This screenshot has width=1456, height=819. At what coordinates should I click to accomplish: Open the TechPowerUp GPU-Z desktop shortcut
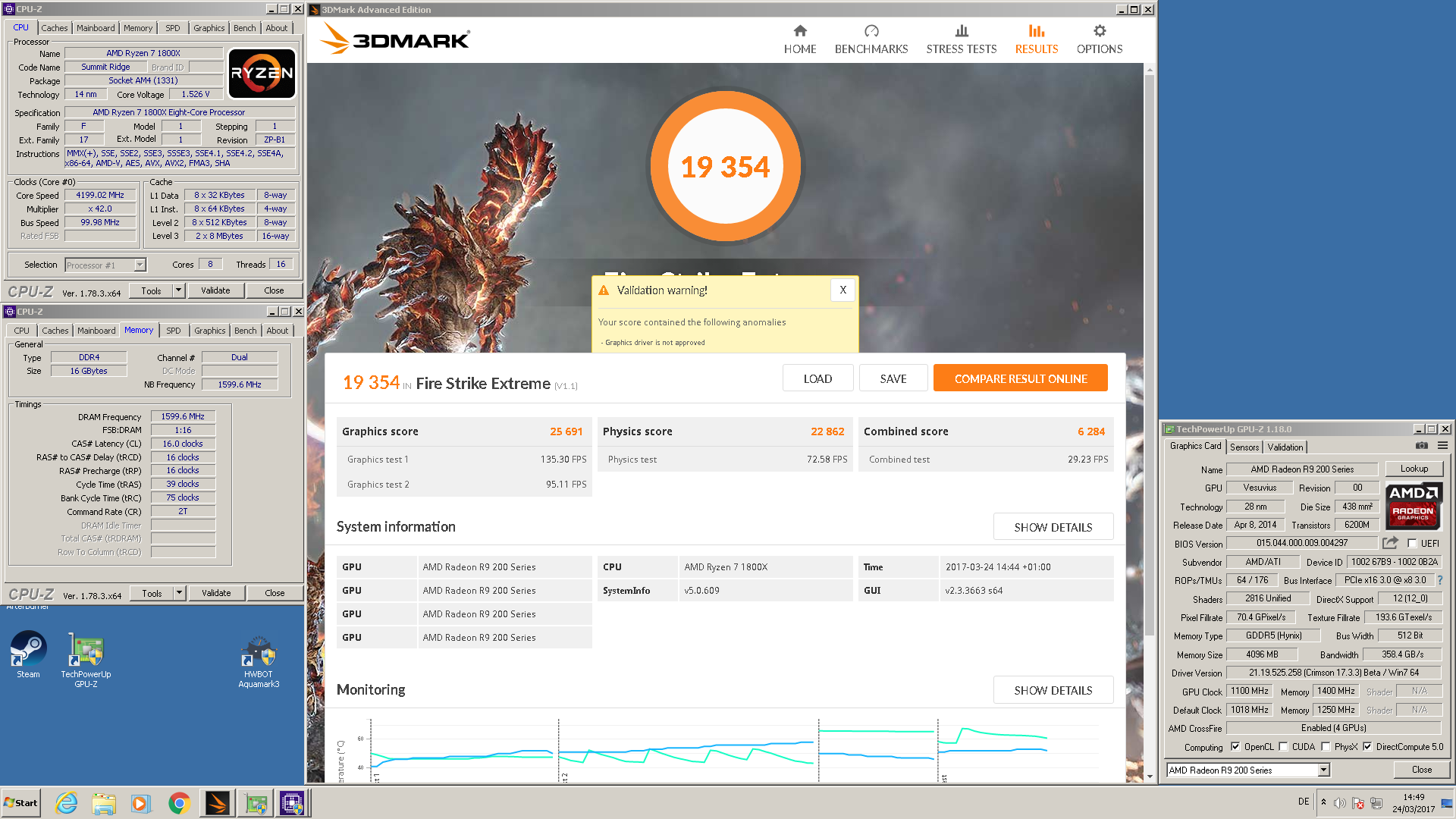point(86,660)
